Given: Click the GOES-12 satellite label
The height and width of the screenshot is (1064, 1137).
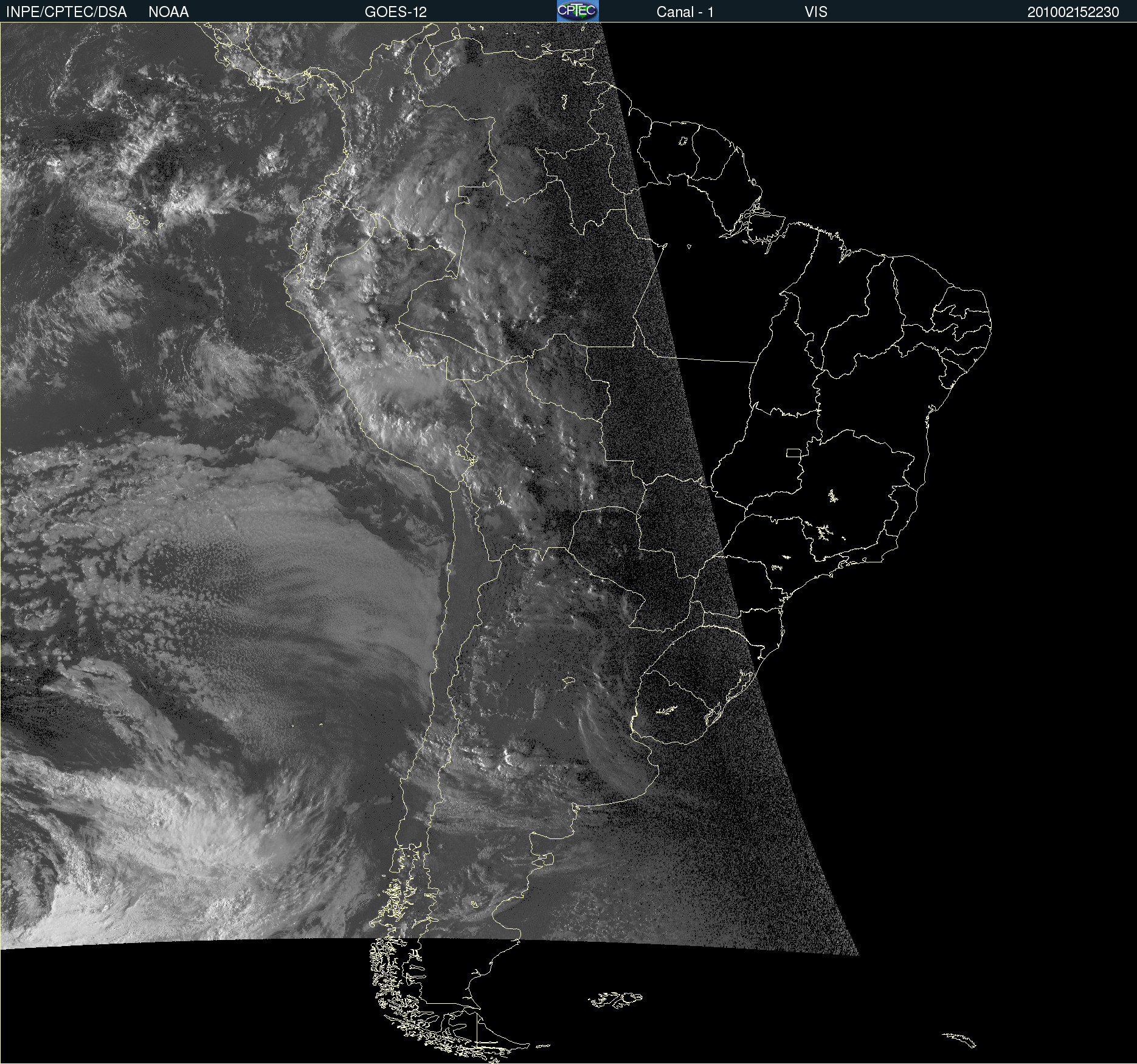Looking at the screenshot, I should click(x=396, y=12).
